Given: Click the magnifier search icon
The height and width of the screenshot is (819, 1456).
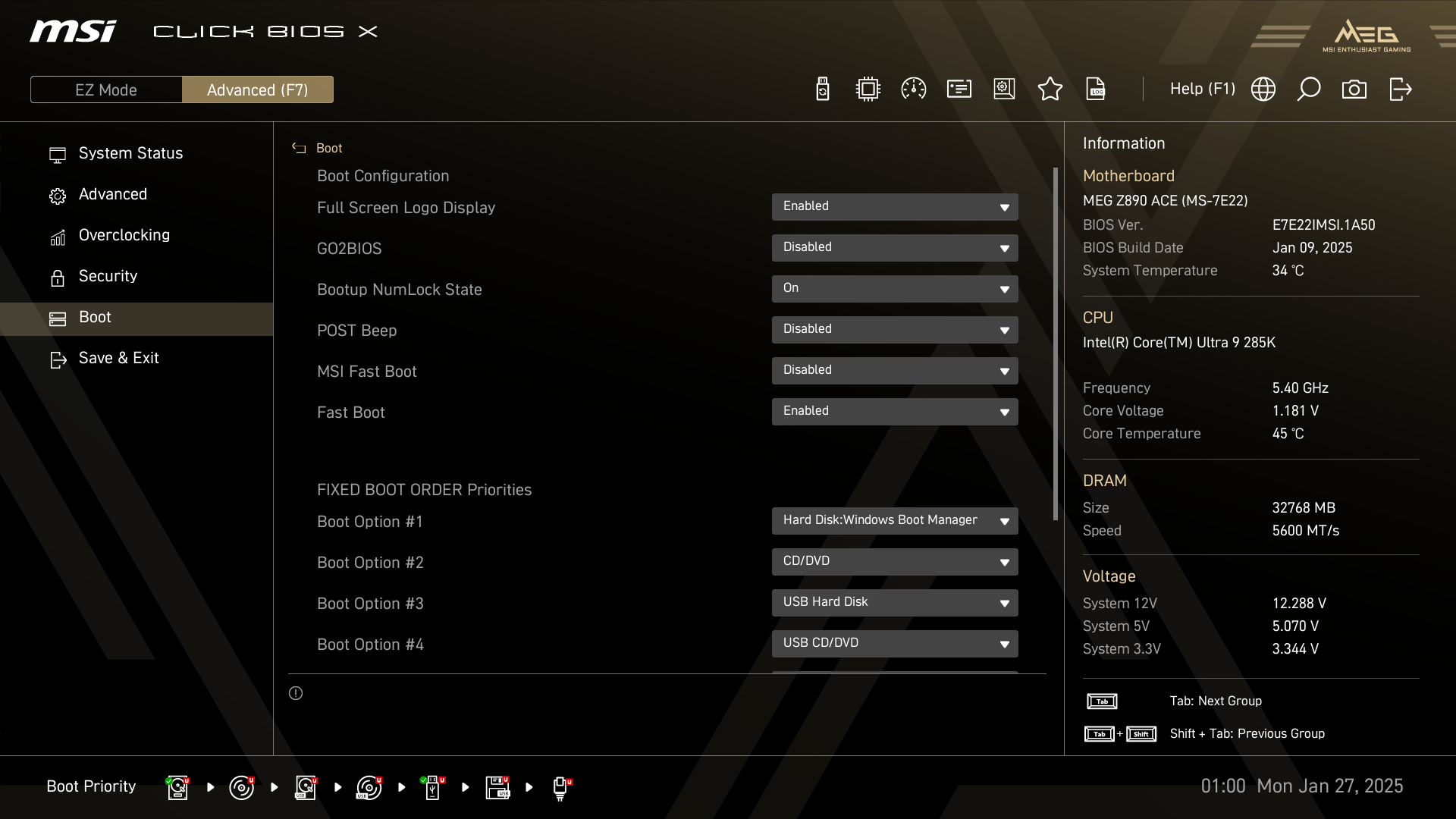Looking at the screenshot, I should tap(1308, 89).
